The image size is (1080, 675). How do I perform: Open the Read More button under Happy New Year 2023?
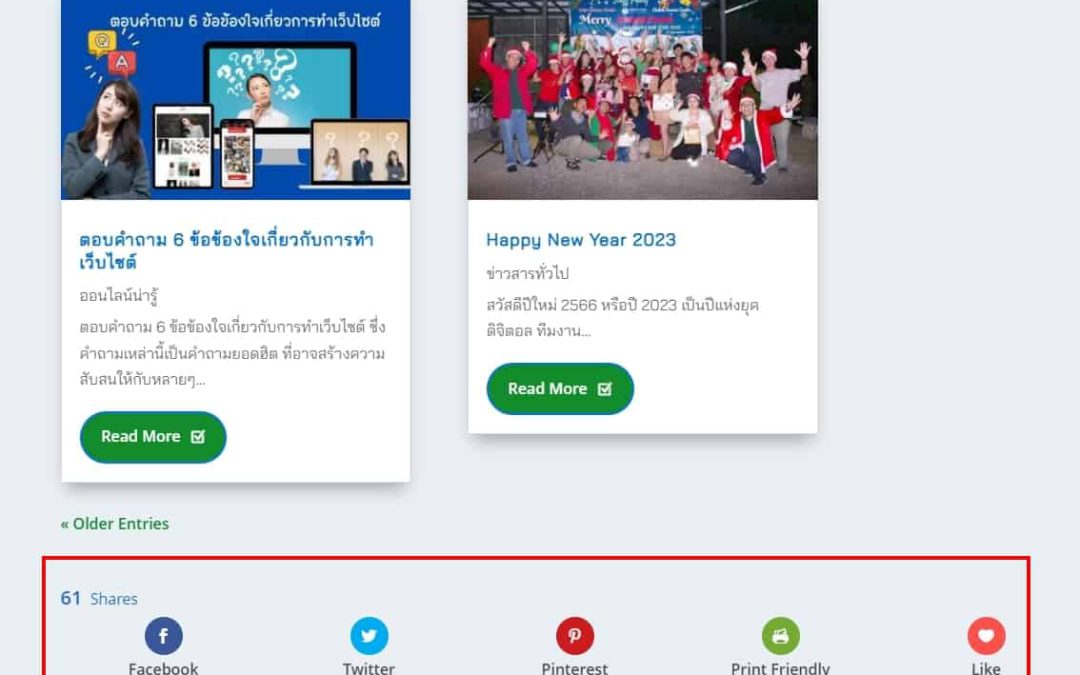560,389
